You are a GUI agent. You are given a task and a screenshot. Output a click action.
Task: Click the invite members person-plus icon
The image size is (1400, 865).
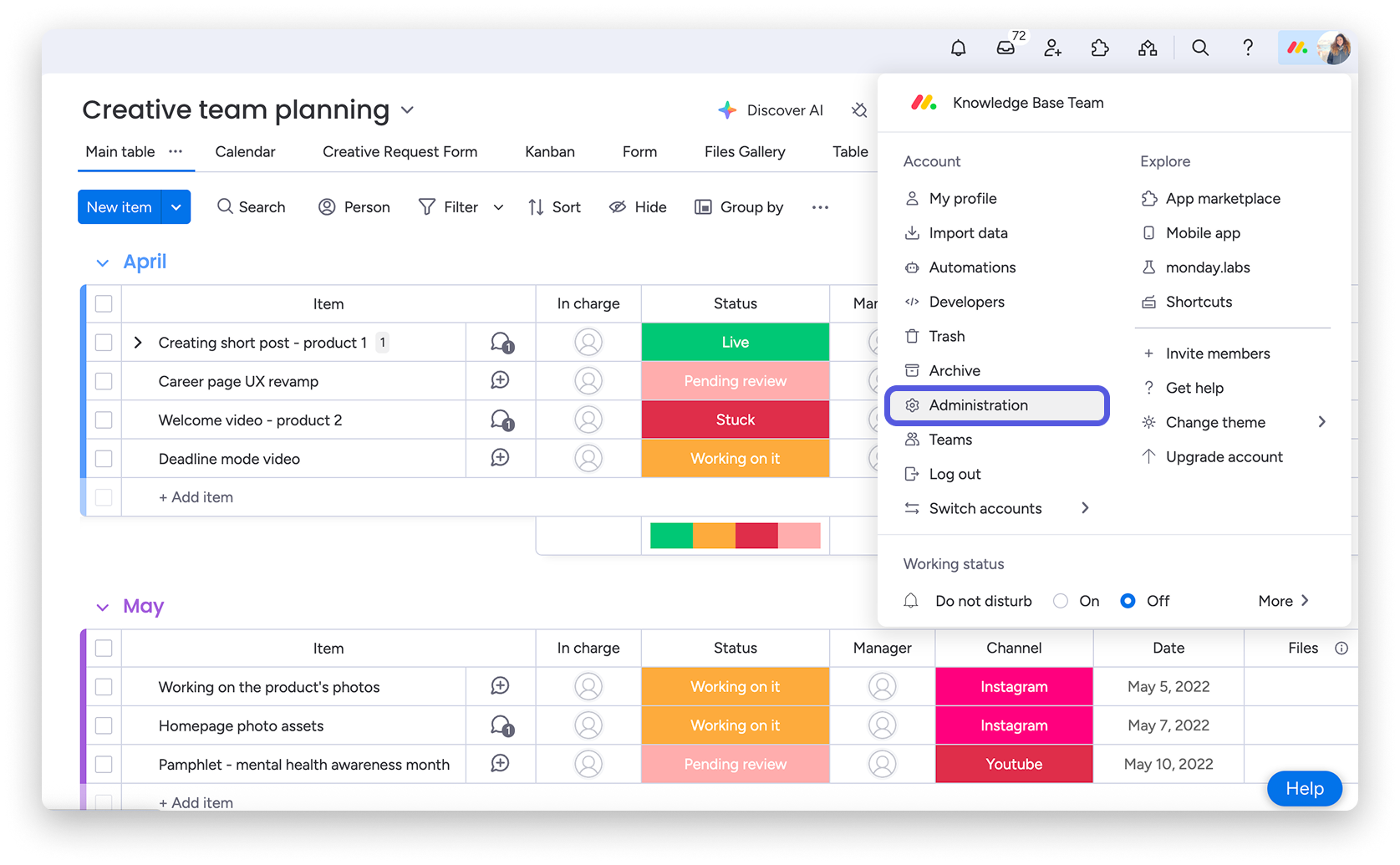click(x=1053, y=48)
